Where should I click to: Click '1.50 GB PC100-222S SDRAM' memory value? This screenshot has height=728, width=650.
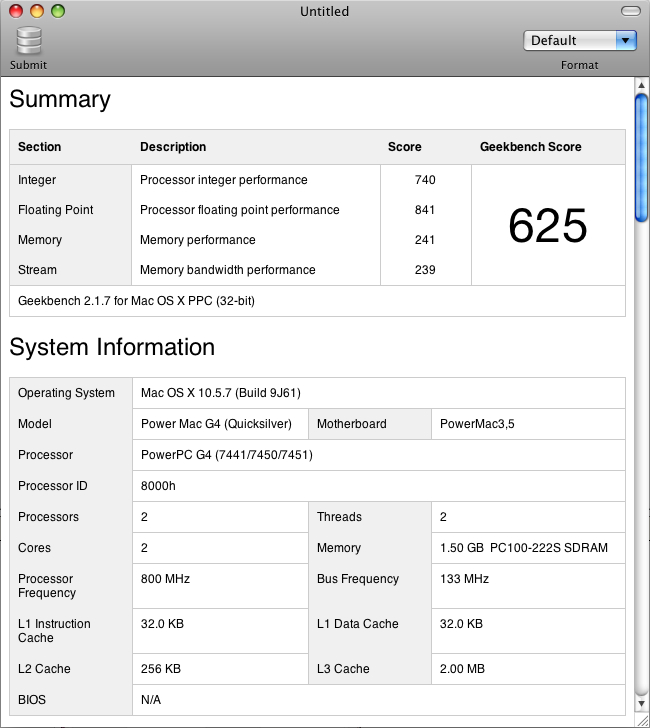(524, 548)
